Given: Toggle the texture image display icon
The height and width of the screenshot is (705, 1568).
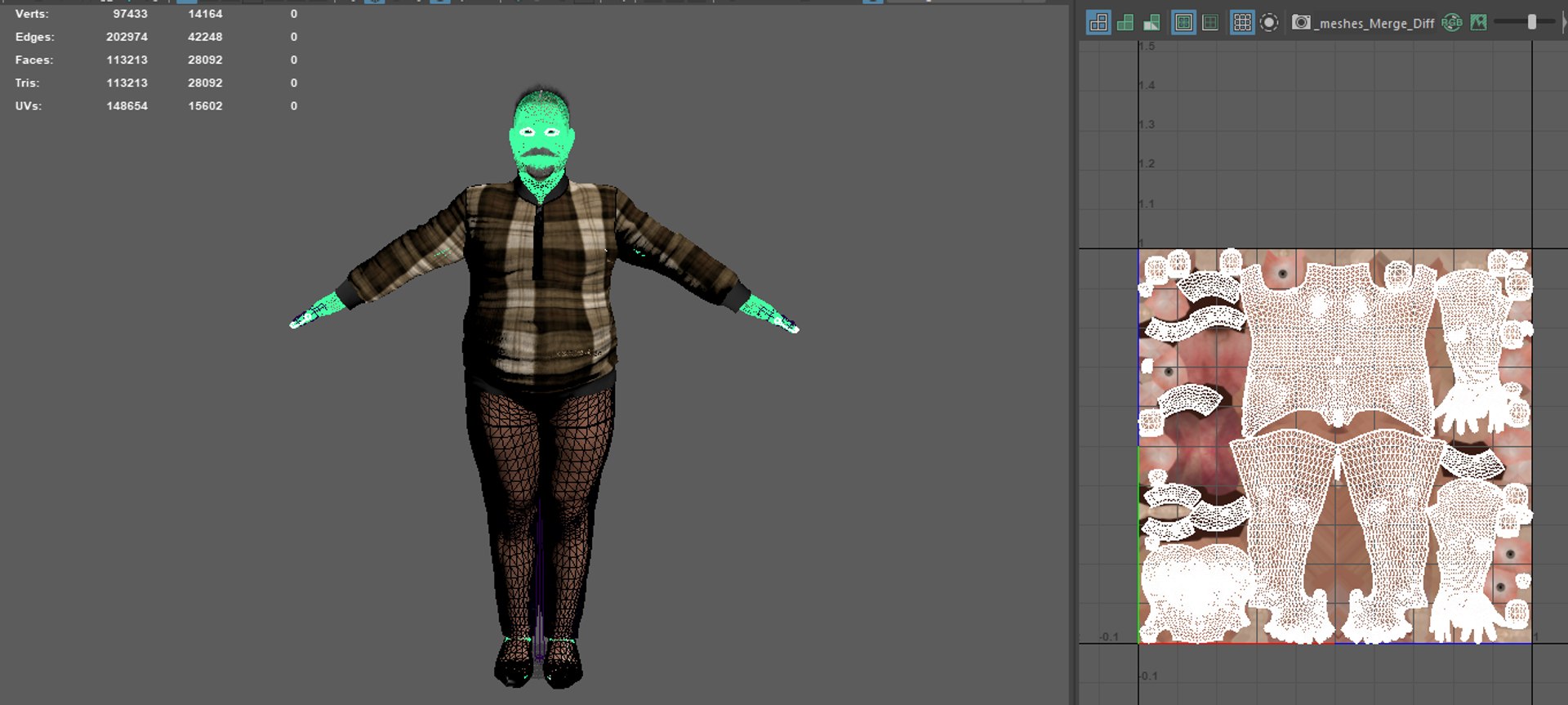Looking at the screenshot, I should (x=1478, y=23).
